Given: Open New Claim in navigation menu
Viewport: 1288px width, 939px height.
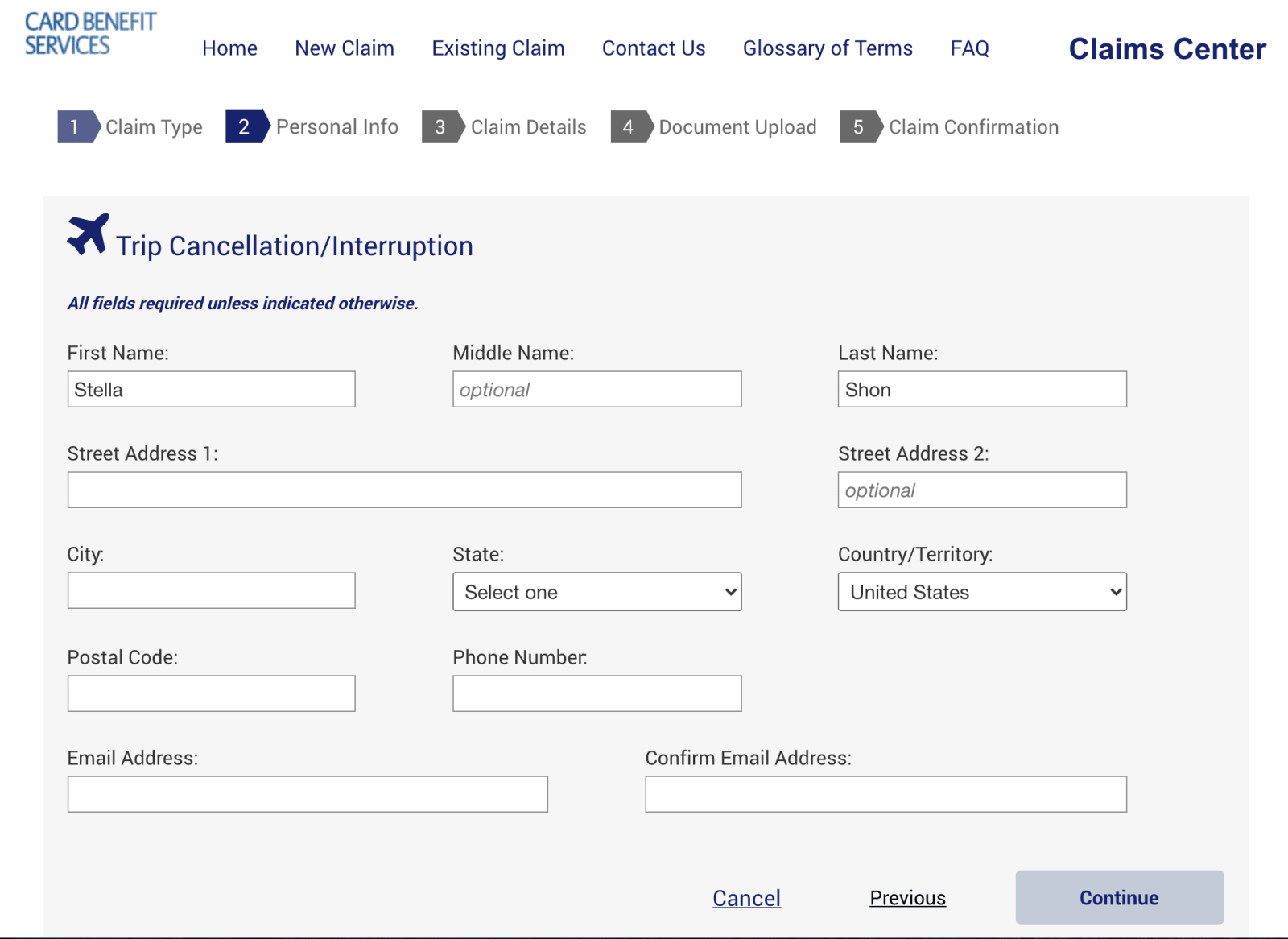Looking at the screenshot, I should 345,48.
